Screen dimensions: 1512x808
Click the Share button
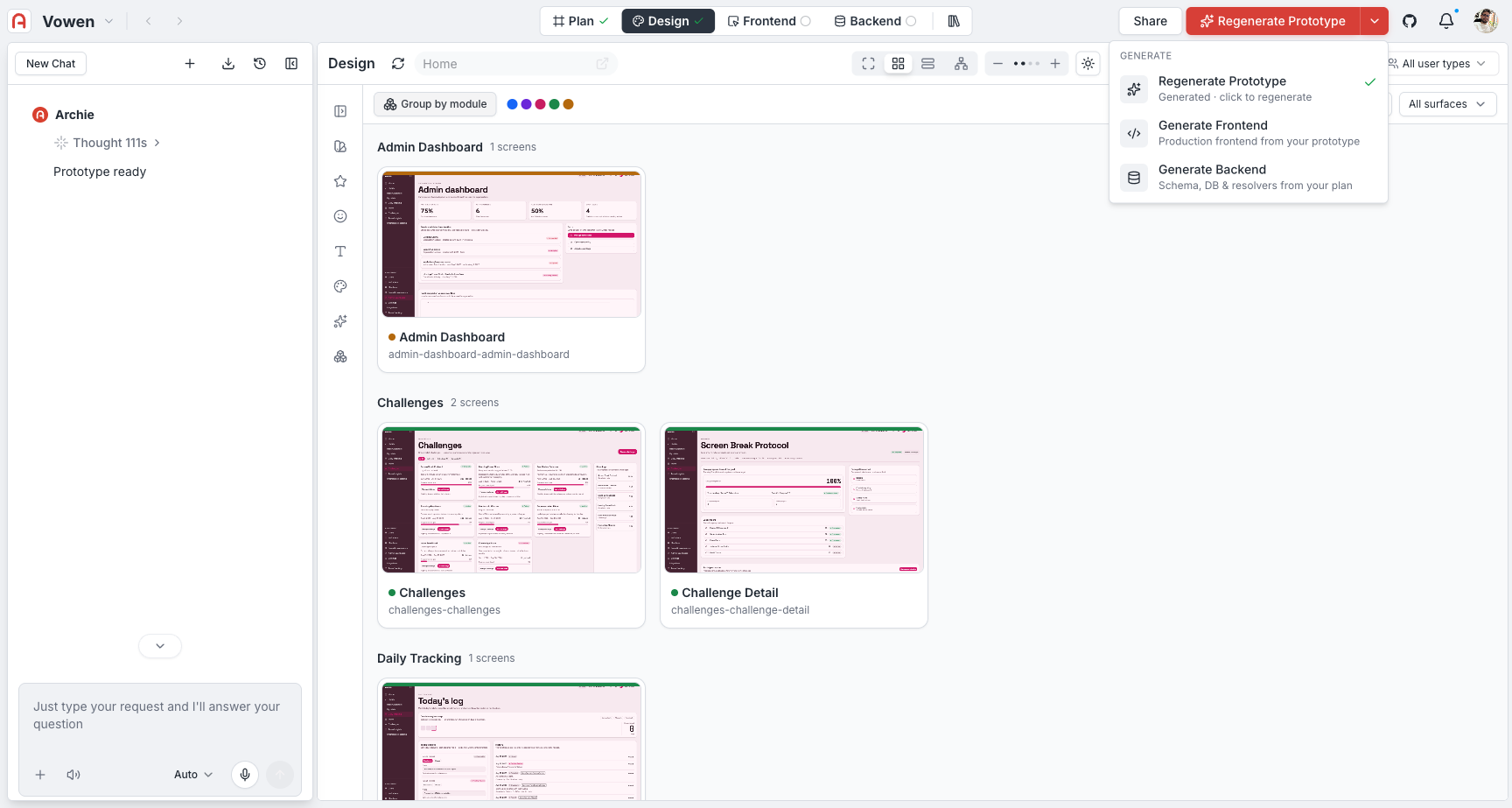coord(1150,21)
